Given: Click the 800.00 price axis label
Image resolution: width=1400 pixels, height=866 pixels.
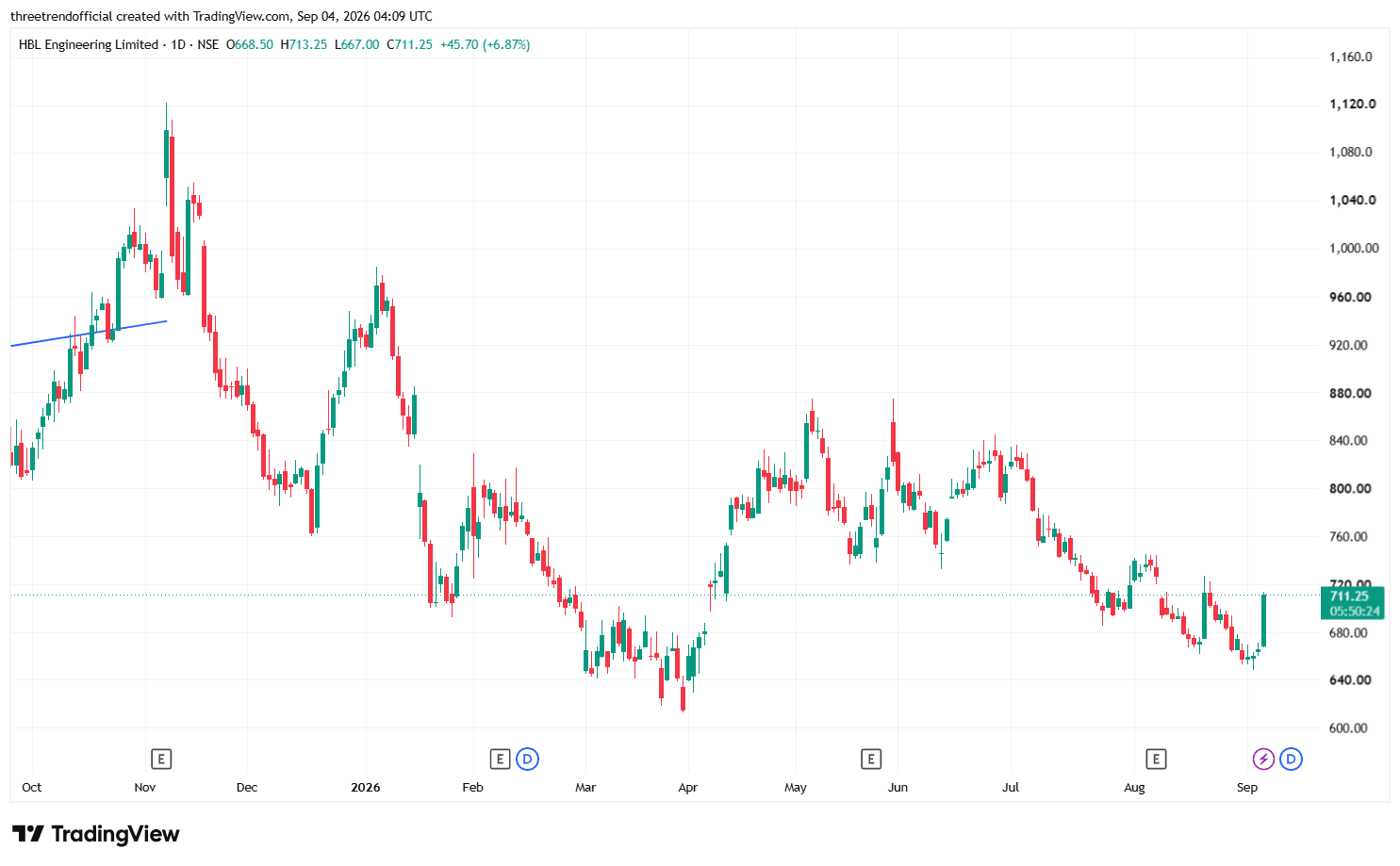Looking at the screenshot, I should click(x=1350, y=488).
